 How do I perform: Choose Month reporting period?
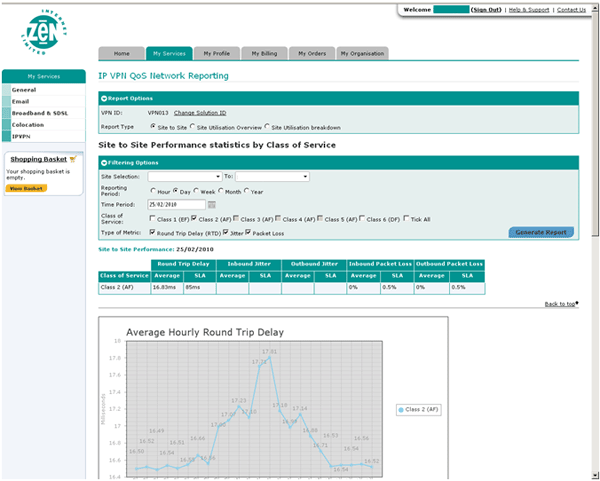pyautogui.click(x=221, y=190)
